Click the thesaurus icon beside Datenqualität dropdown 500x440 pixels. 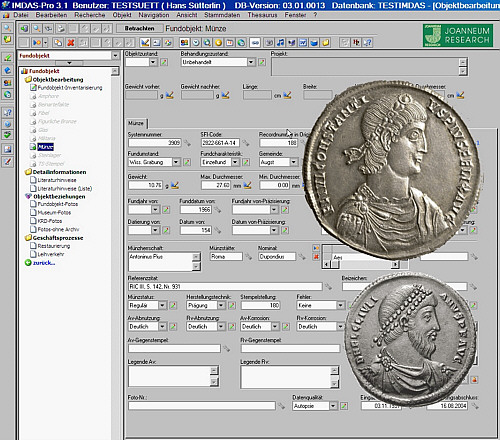tap(344, 406)
